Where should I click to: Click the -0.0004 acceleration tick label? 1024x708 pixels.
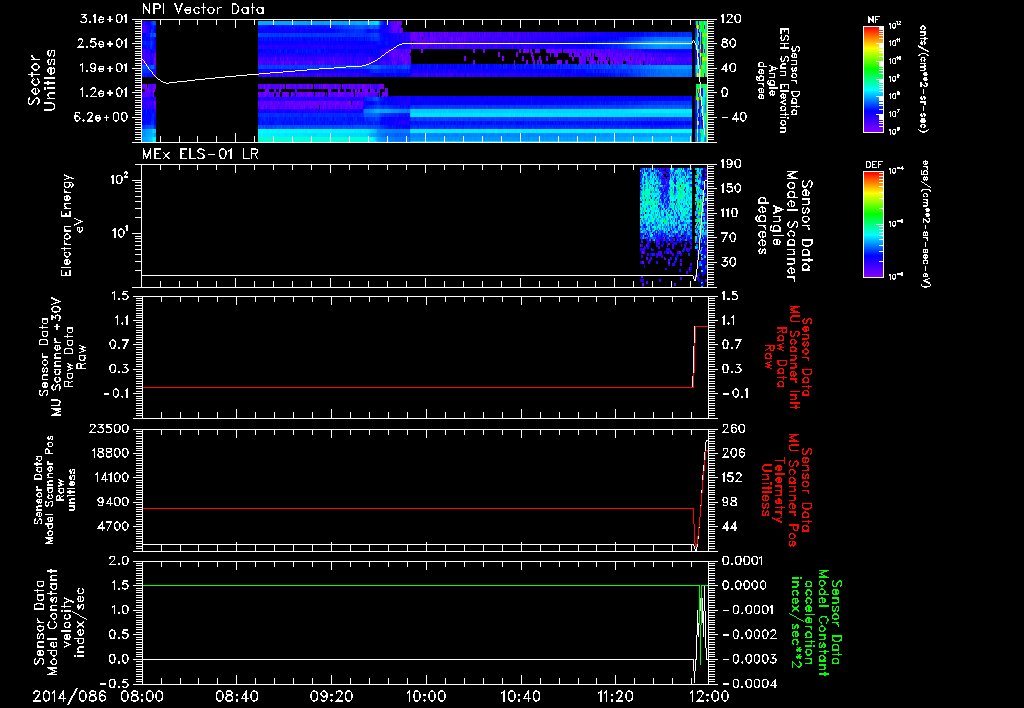[x=748, y=684]
